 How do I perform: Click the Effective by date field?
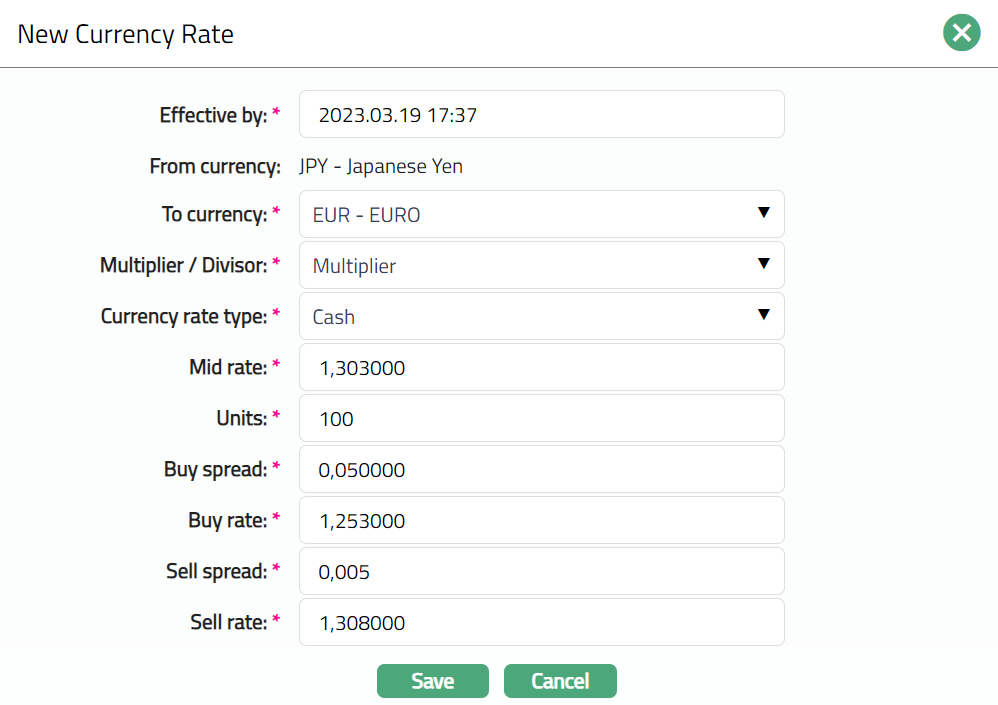pos(541,115)
